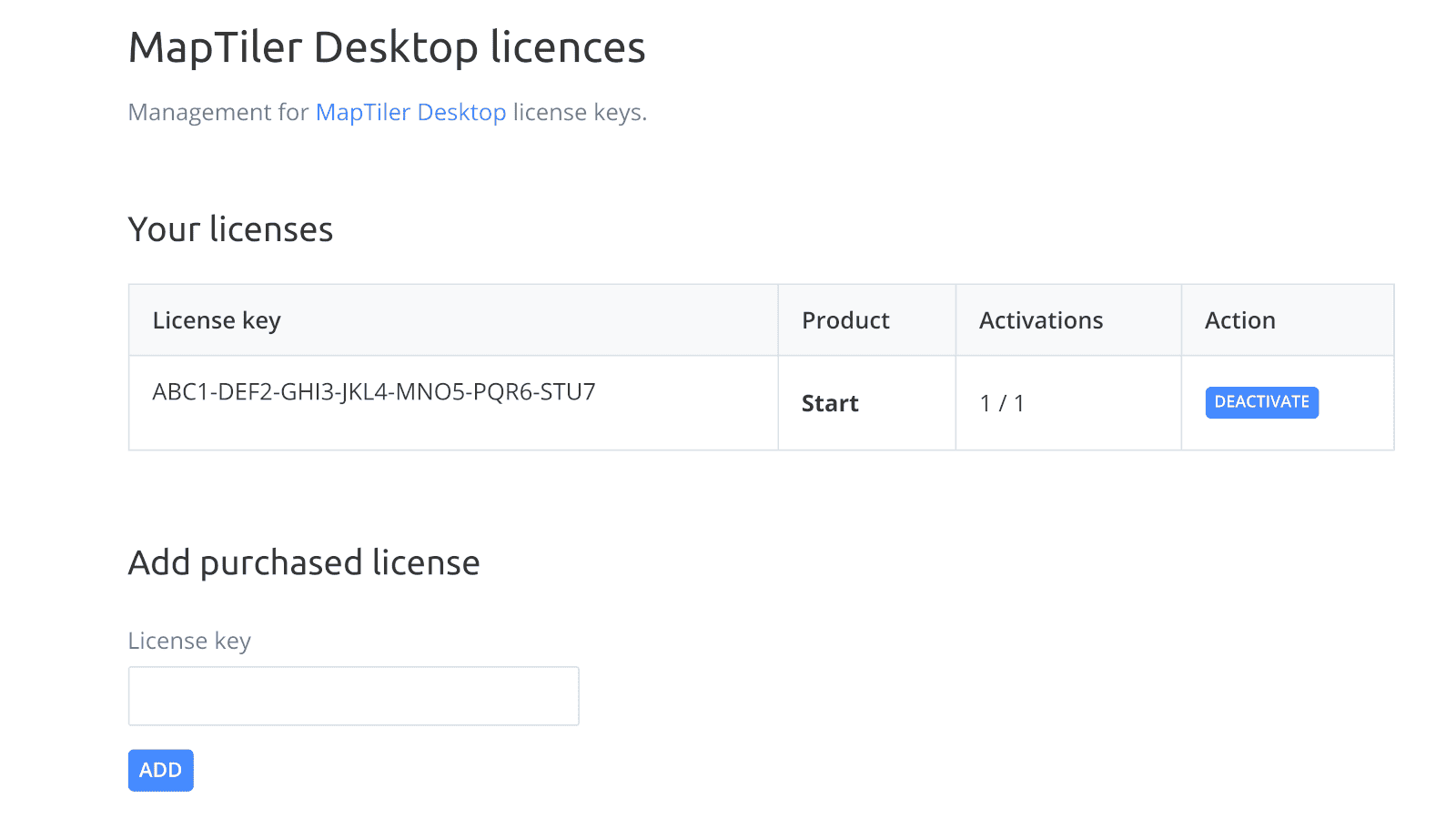Click the Action cell containing DEACTIVATE
The image size is (1456, 819).
pos(1287,402)
